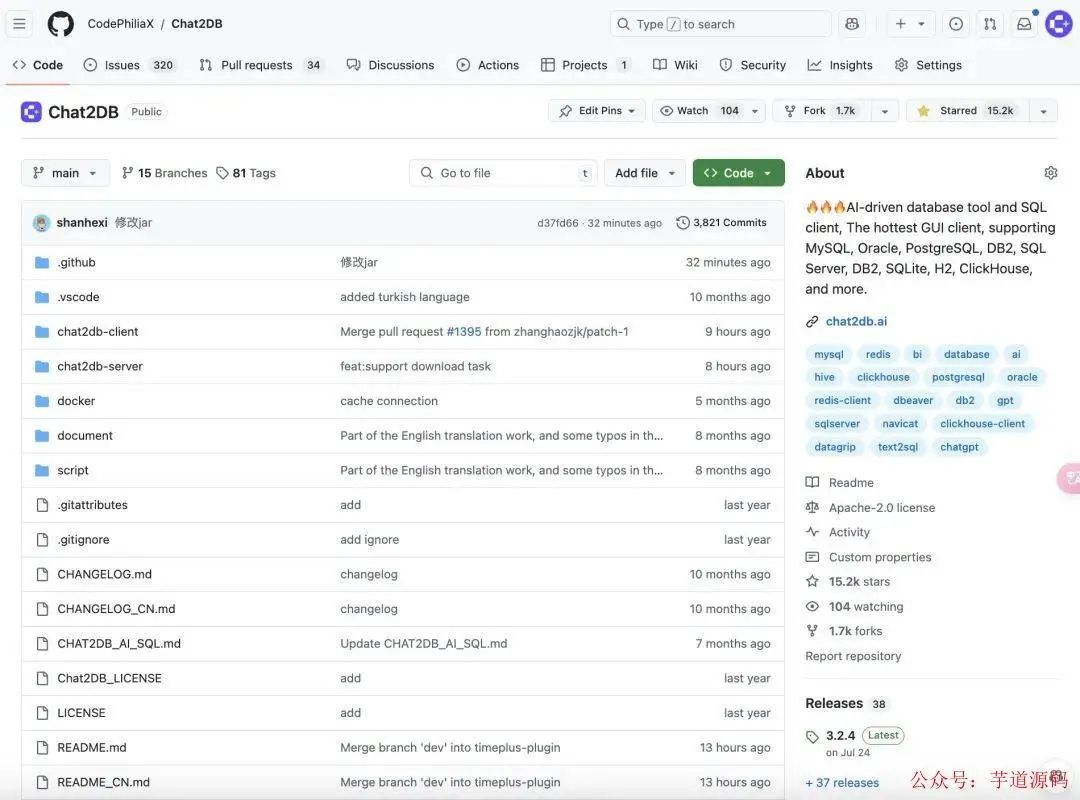The image size is (1080, 800).
Task: View the 3,821 Commits history
Action: click(722, 223)
